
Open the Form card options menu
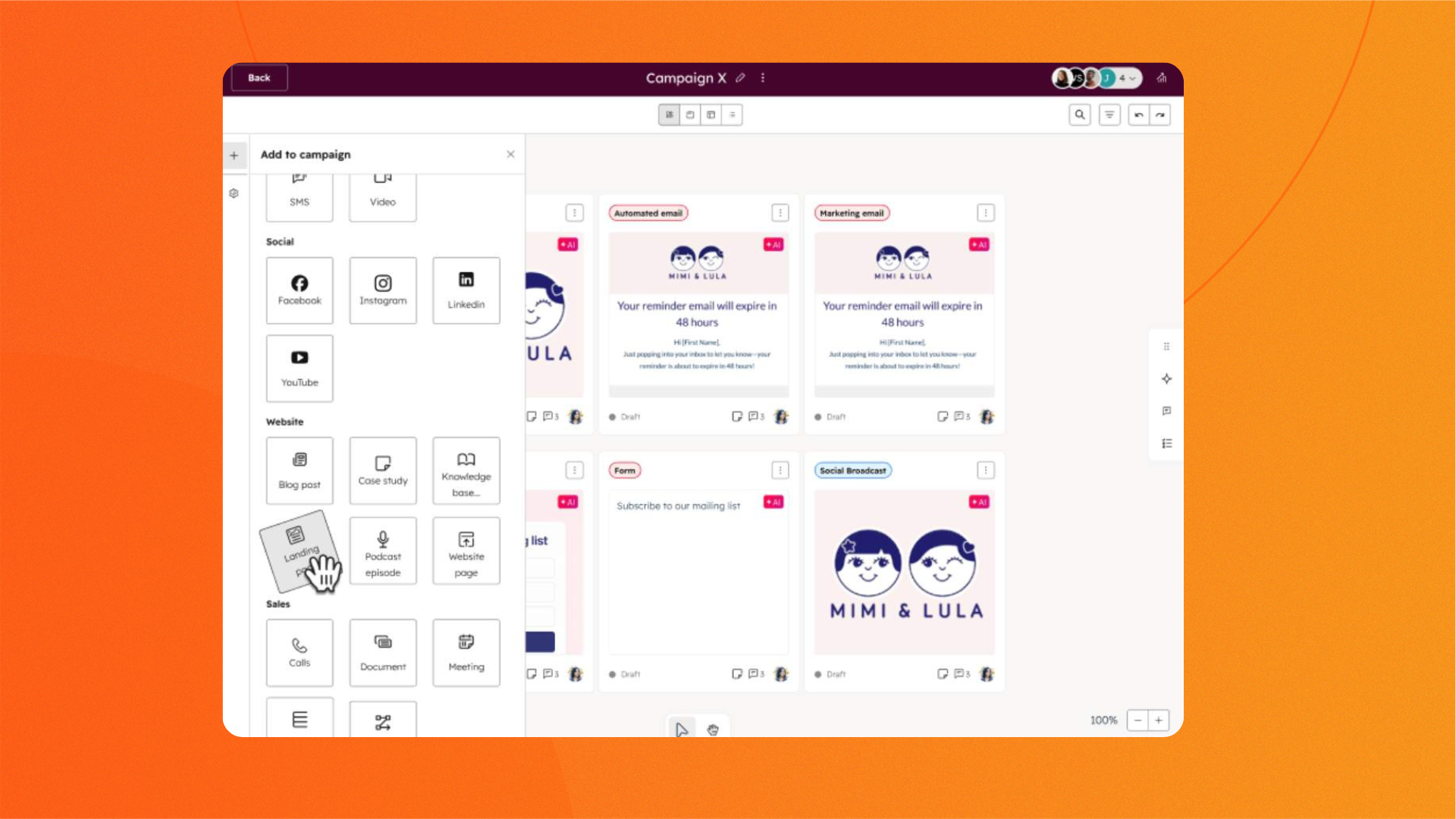(780, 470)
